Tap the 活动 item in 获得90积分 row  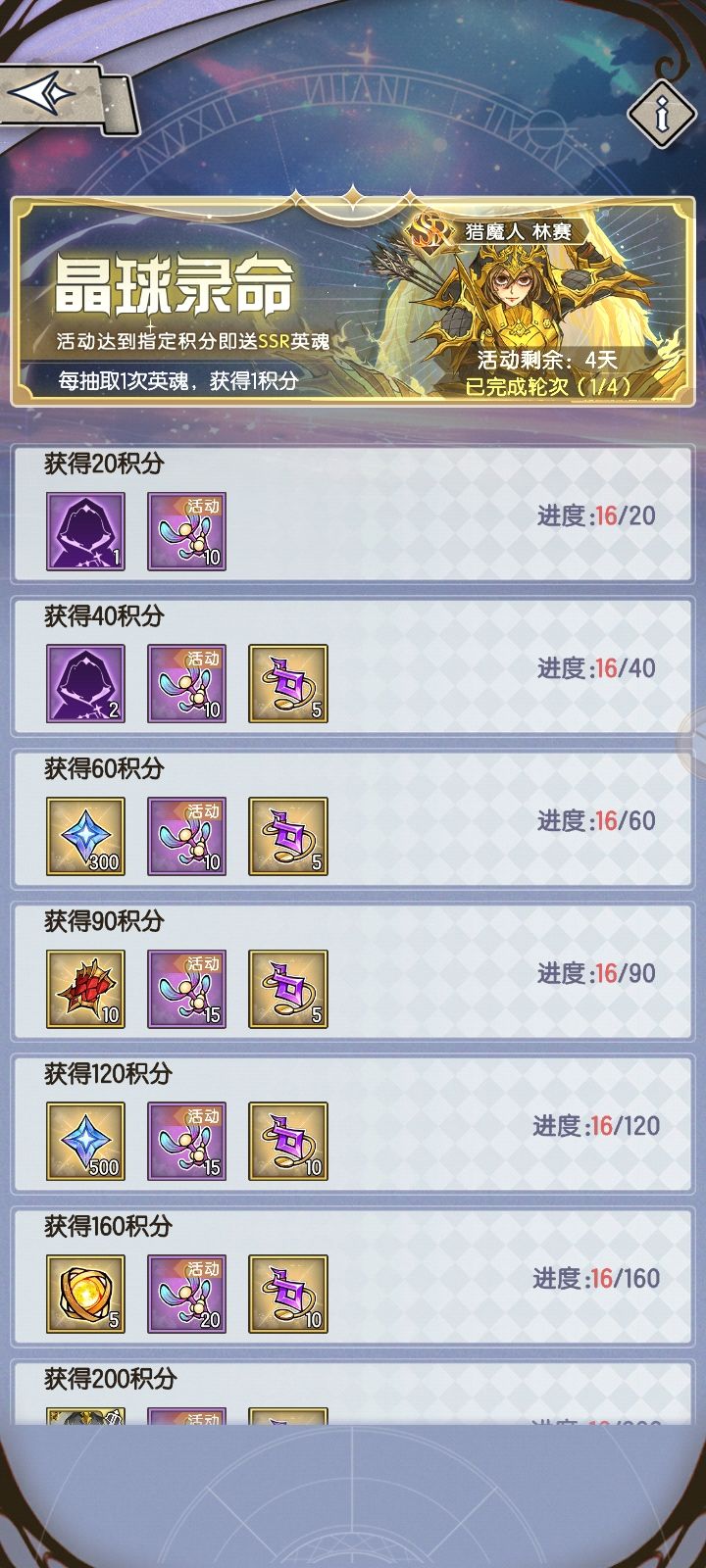point(187,989)
